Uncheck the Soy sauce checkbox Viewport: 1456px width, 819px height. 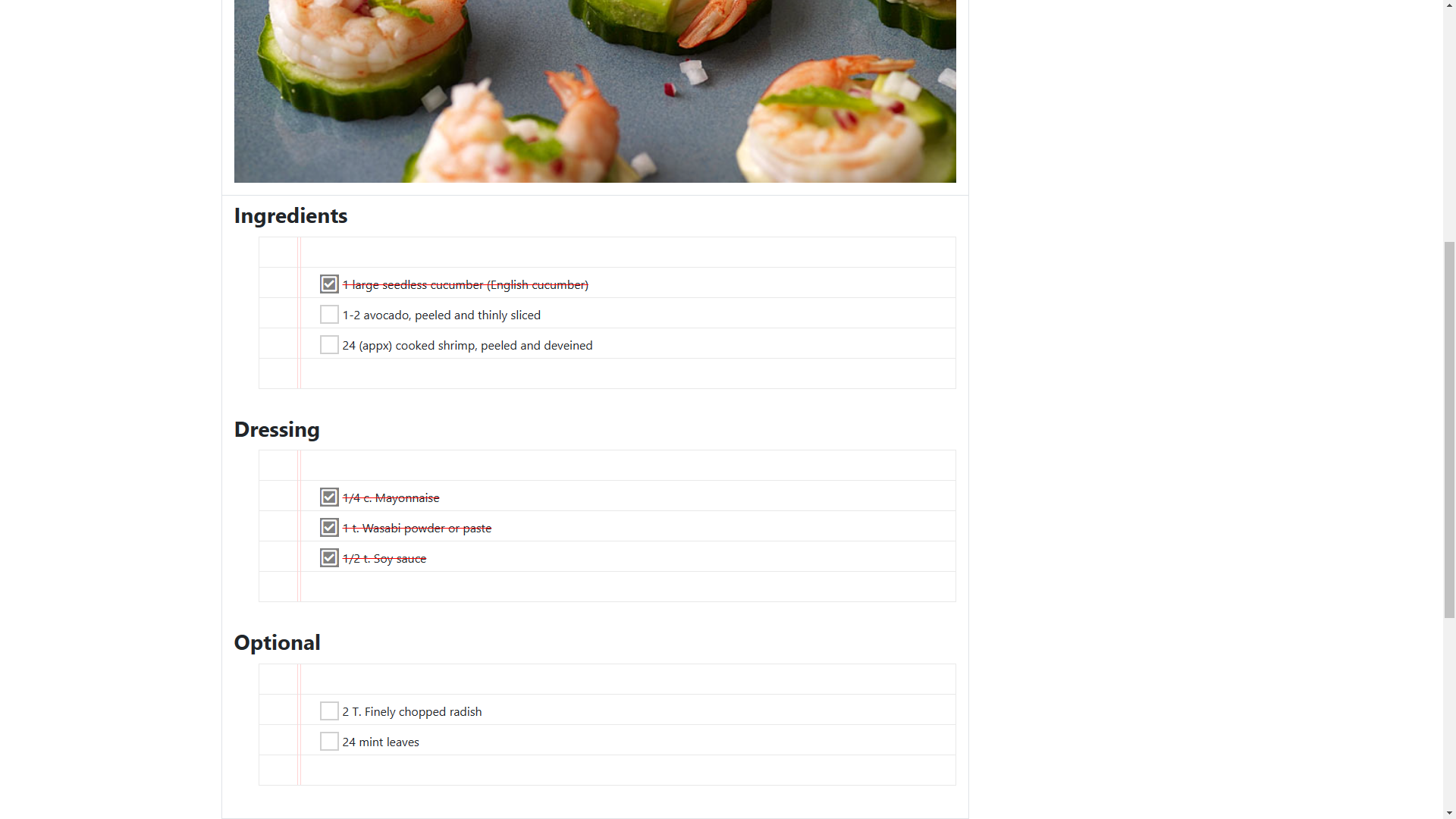point(329,557)
